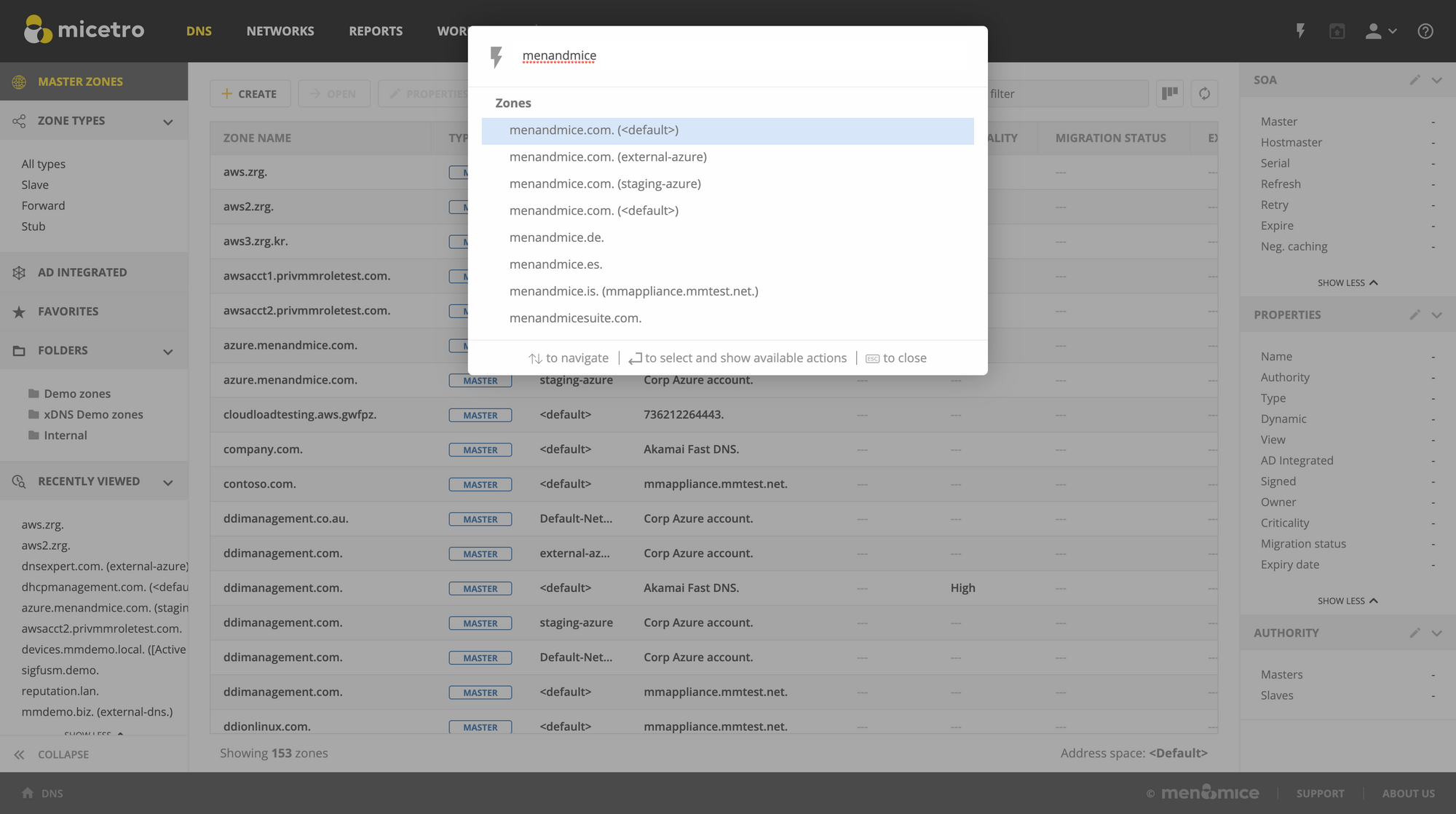Collapse the SOA panel chevron

(x=1437, y=80)
